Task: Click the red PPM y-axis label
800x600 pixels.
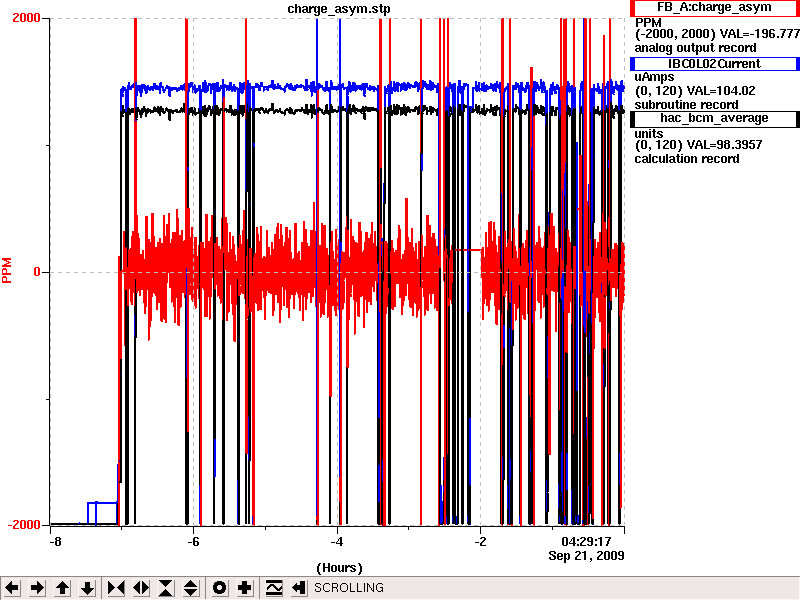Action: (x=7, y=270)
